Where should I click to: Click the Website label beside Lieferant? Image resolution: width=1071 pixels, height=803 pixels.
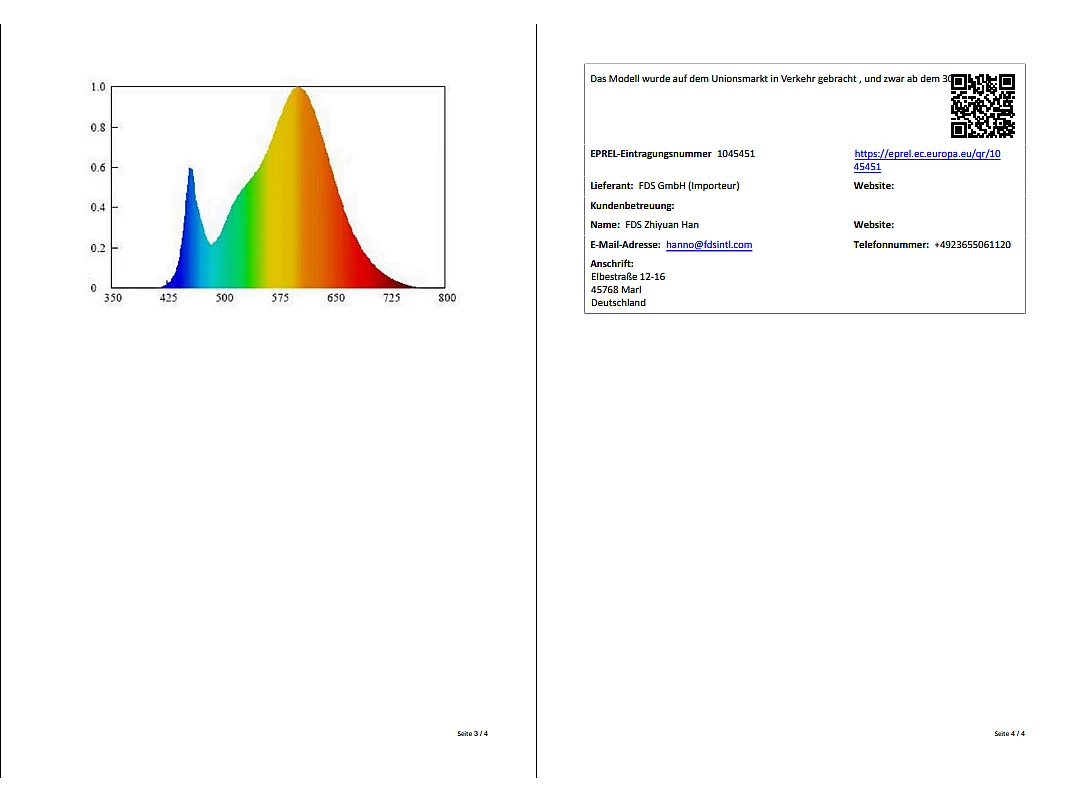(x=873, y=186)
